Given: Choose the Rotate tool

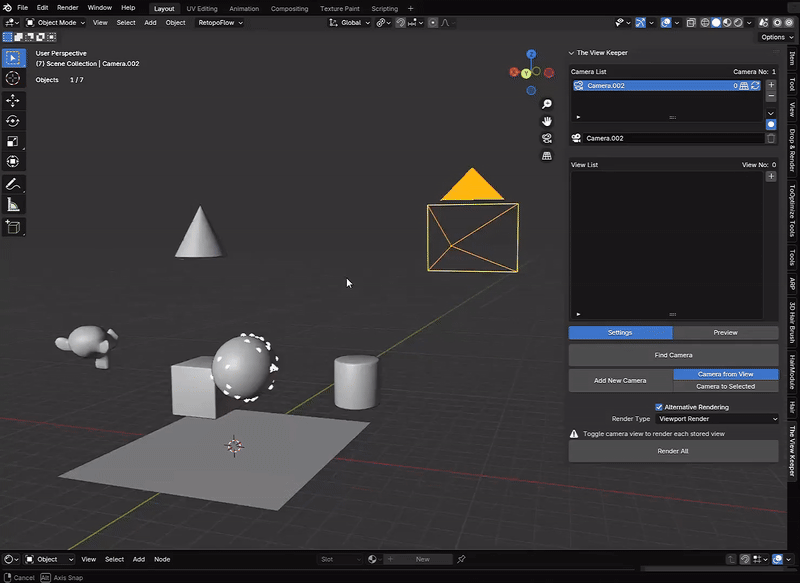Looking at the screenshot, I should click(x=13, y=121).
